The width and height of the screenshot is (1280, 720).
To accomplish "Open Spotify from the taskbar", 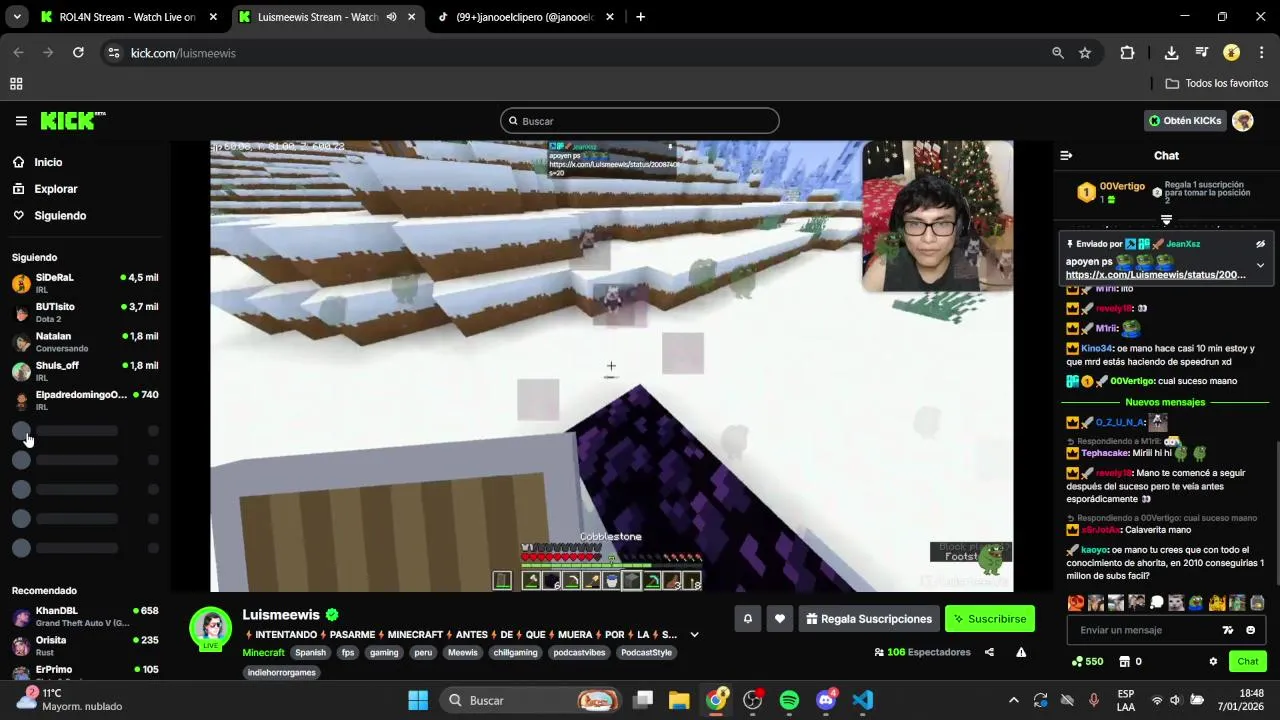I will pyautogui.click(x=789, y=700).
